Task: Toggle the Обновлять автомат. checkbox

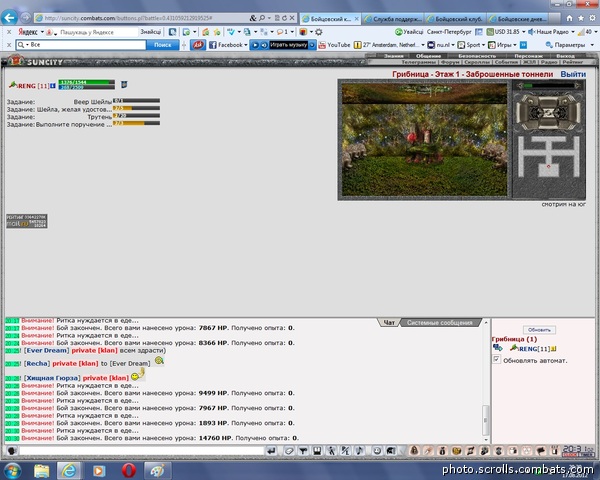Action: pyautogui.click(x=496, y=359)
